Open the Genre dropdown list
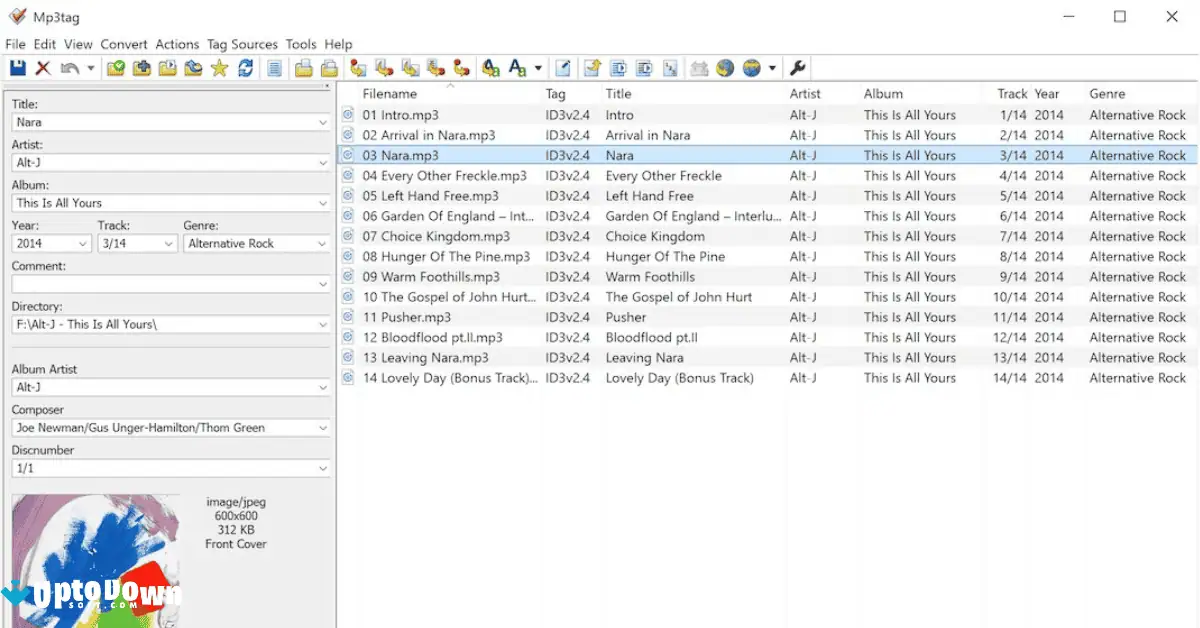The width and height of the screenshot is (1200, 628). [323, 243]
